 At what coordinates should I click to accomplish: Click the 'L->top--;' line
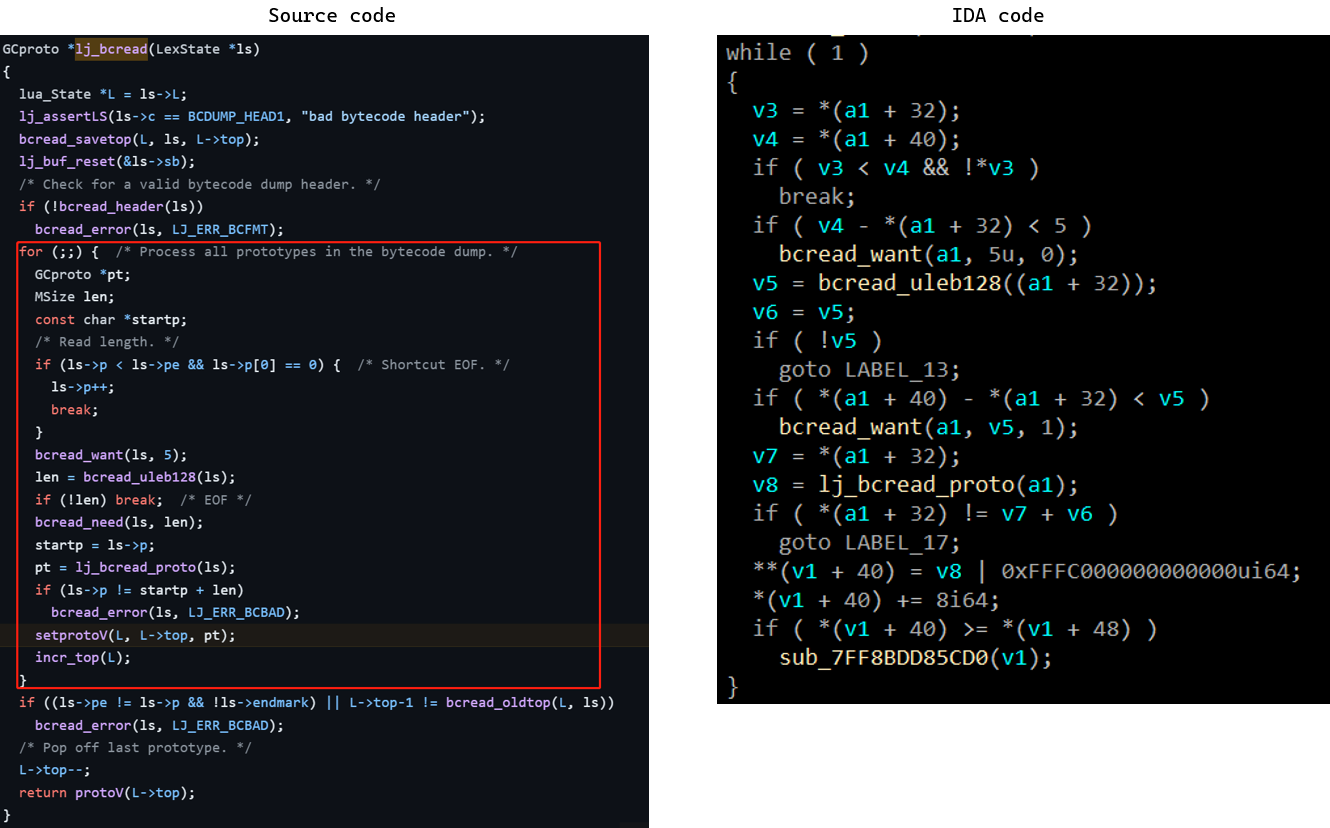[55, 770]
